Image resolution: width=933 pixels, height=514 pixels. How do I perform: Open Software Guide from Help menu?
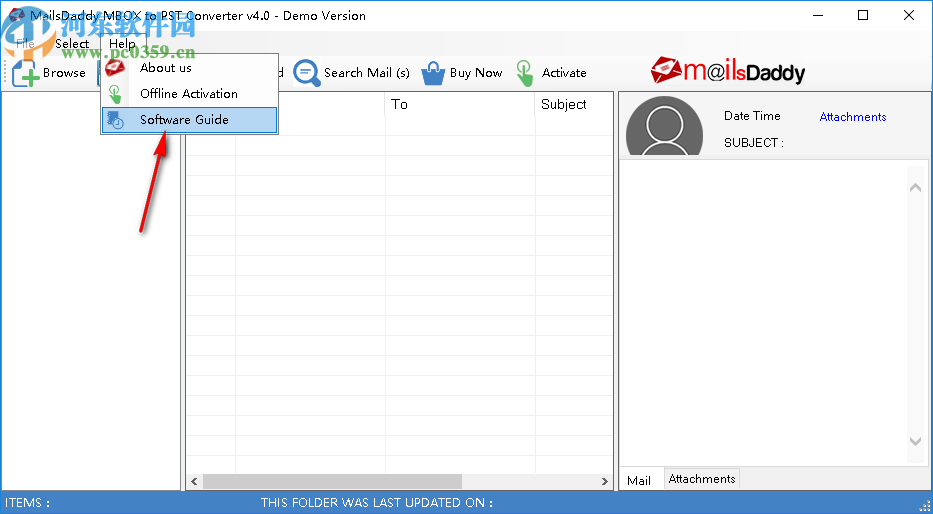[x=189, y=120]
